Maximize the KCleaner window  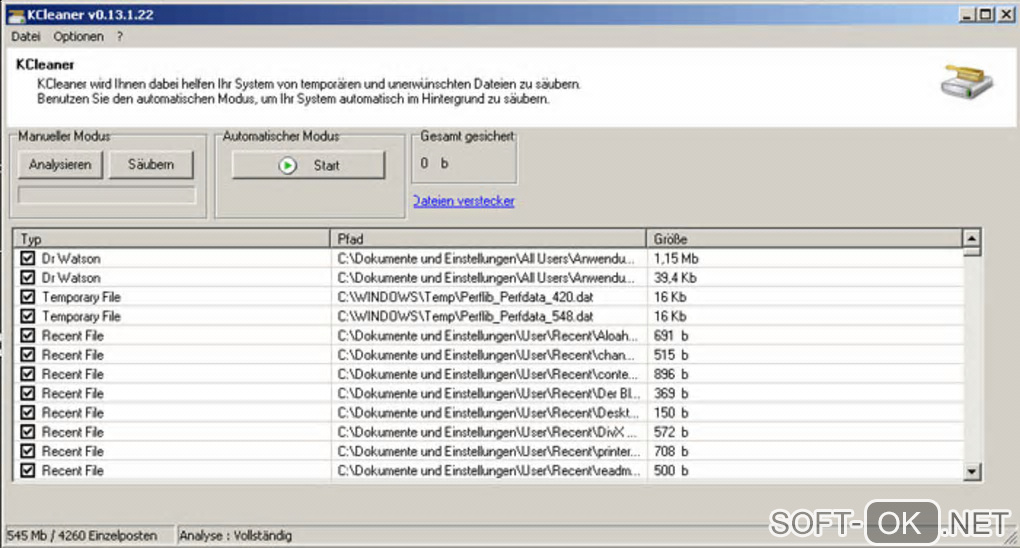point(986,14)
